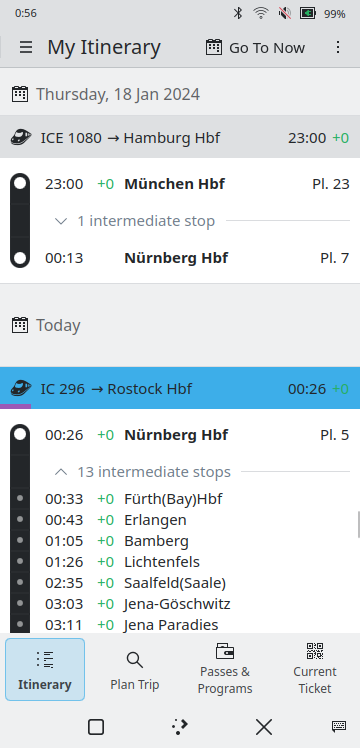Open the ICE 1080 to Hamburg Hbf entry
360x748 pixels.
(x=180, y=137)
